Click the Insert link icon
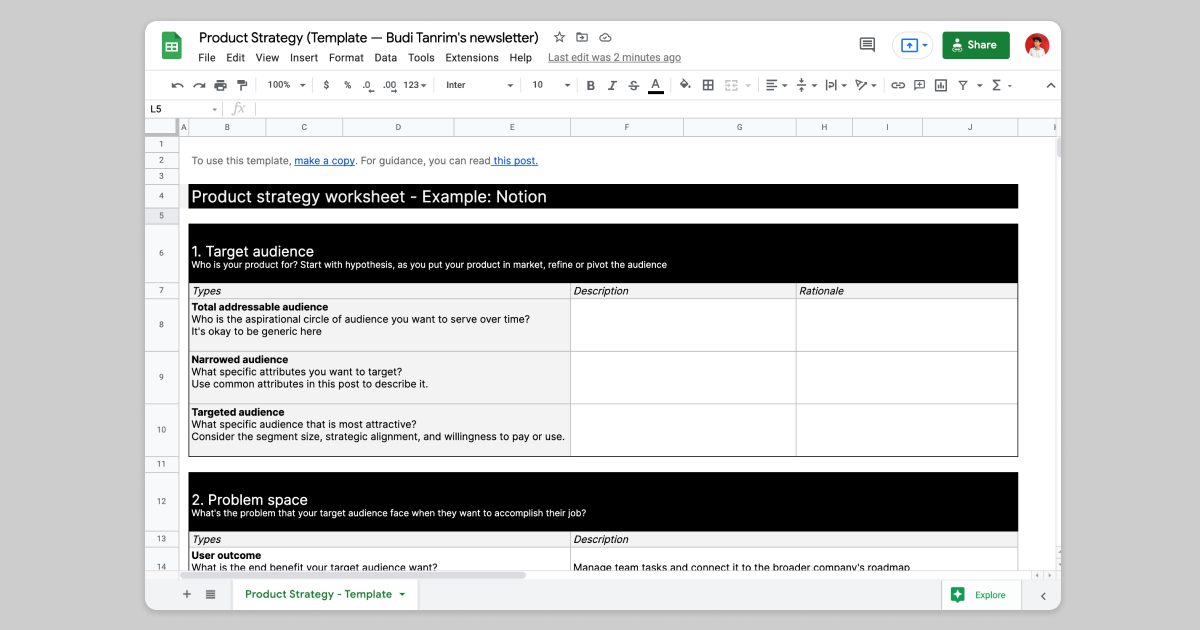The height and width of the screenshot is (630, 1200). point(898,86)
